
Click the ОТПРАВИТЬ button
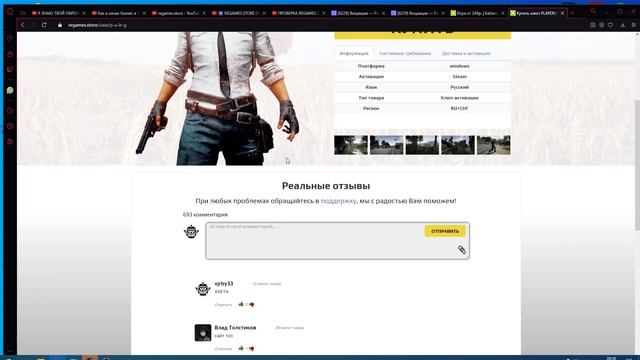445,231
